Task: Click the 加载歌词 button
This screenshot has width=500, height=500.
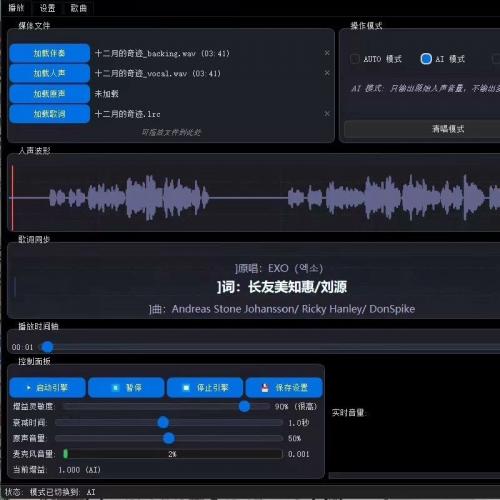Action: pos(49,114)
